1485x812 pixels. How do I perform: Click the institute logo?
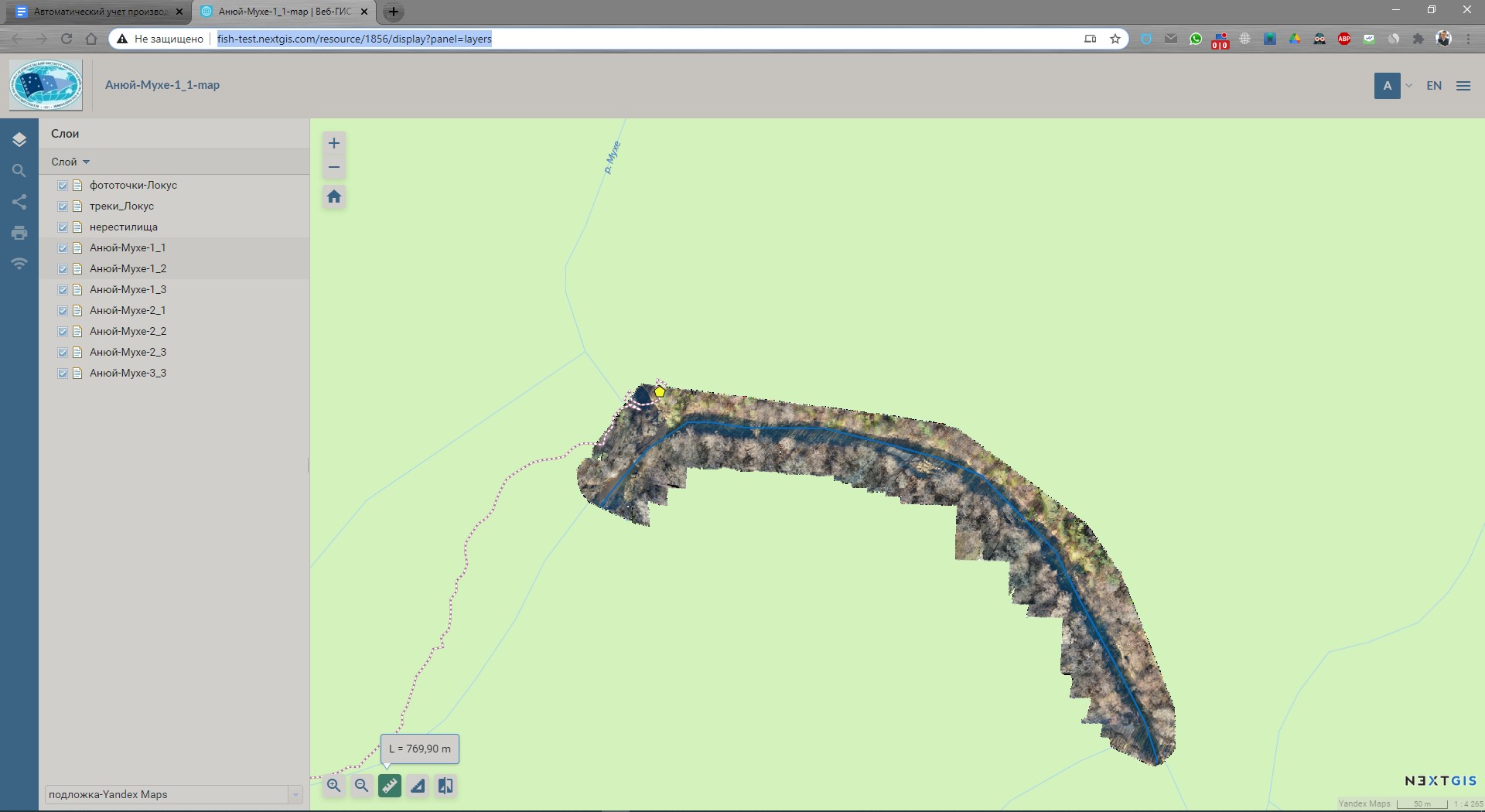[x=46, y=85]
